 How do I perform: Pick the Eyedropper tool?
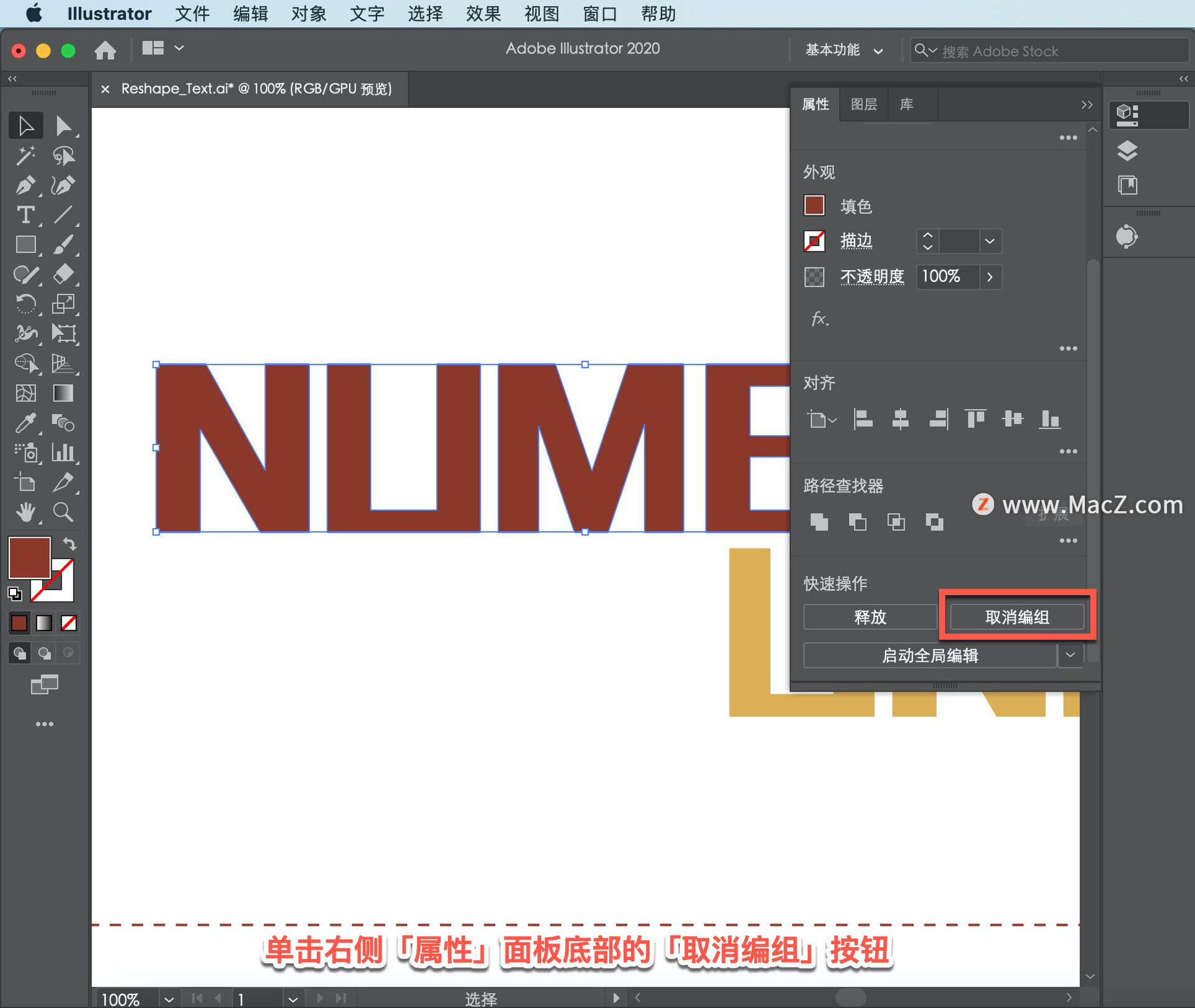pos(25,423)
